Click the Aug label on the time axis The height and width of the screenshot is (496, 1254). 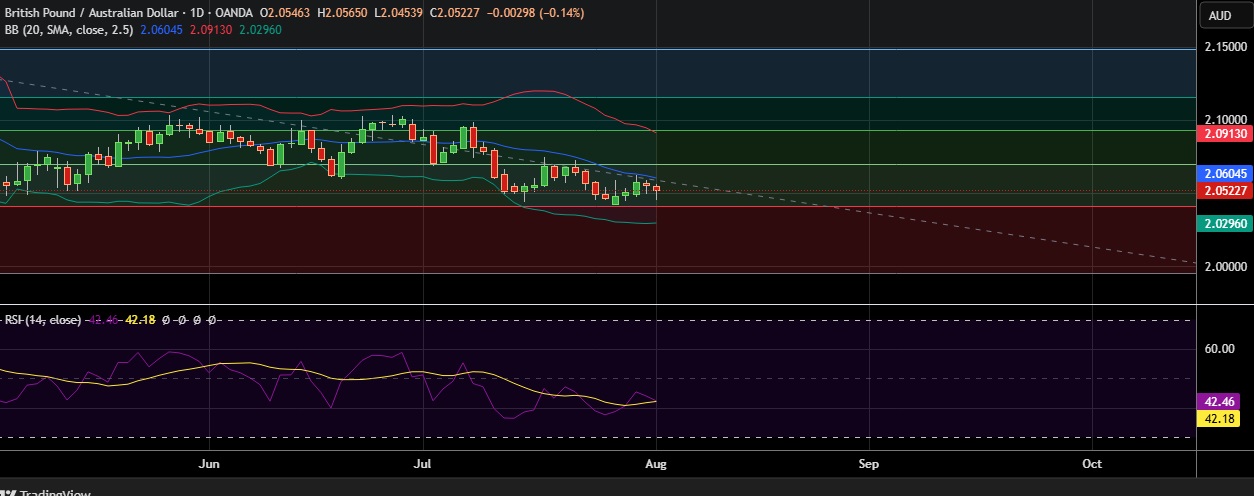[x=655, y=464]
